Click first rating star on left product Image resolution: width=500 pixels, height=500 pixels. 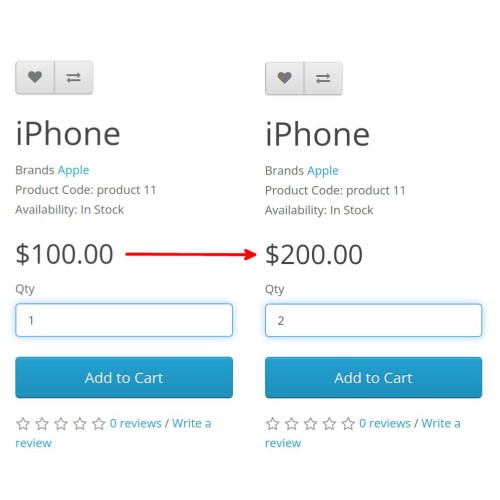pyautogui.click(x=23, y=424)
